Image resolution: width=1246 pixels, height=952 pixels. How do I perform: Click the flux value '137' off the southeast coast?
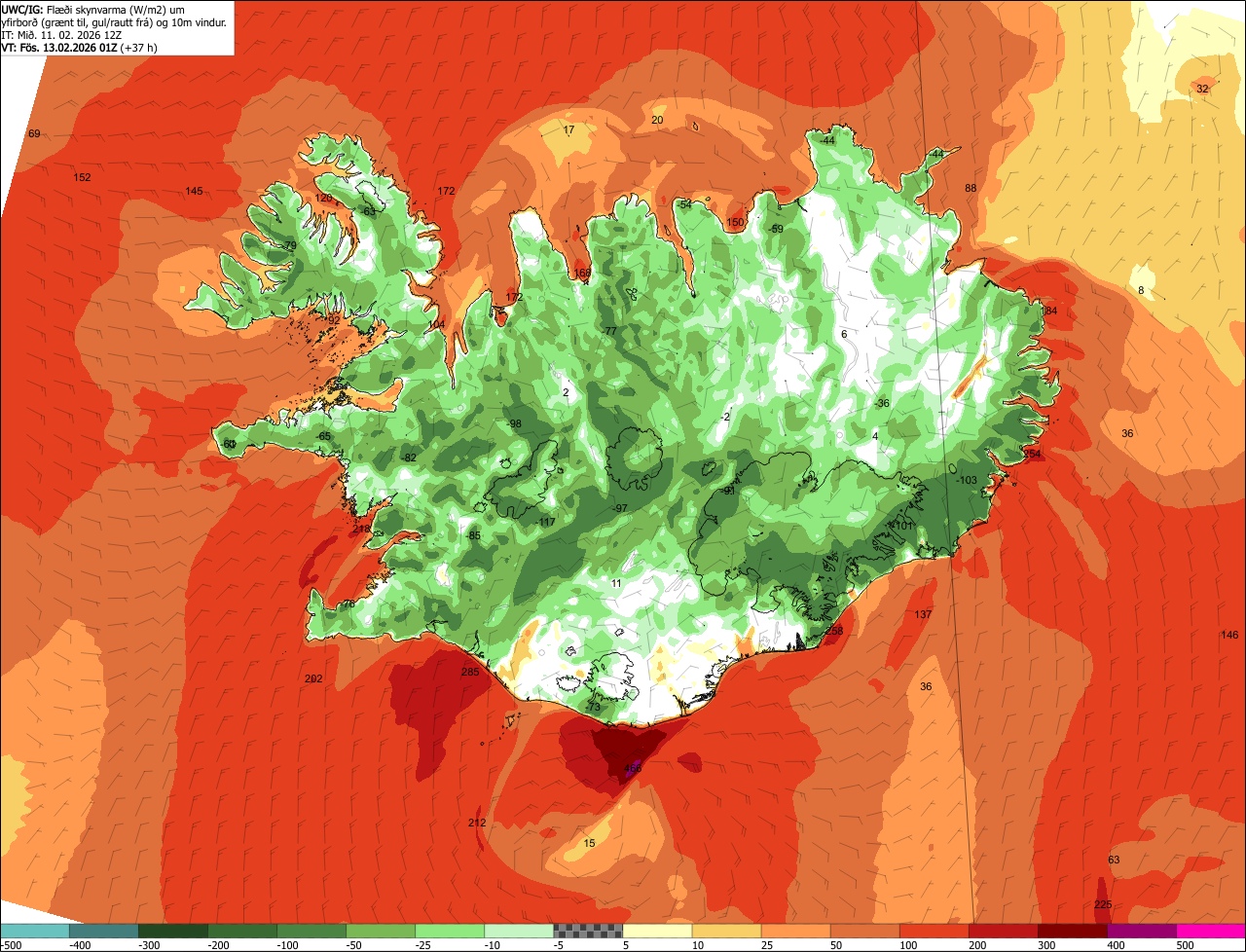click(923, 614)
